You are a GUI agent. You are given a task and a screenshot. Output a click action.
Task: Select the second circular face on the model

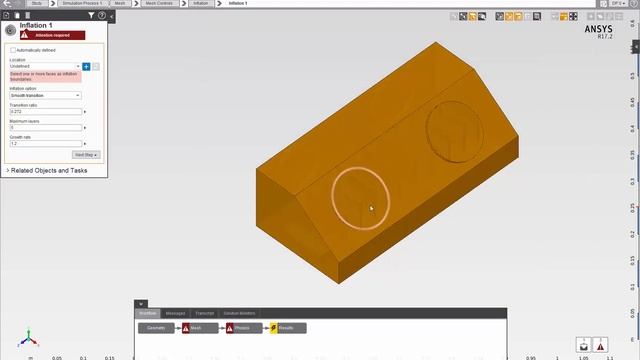click(454, 132)
